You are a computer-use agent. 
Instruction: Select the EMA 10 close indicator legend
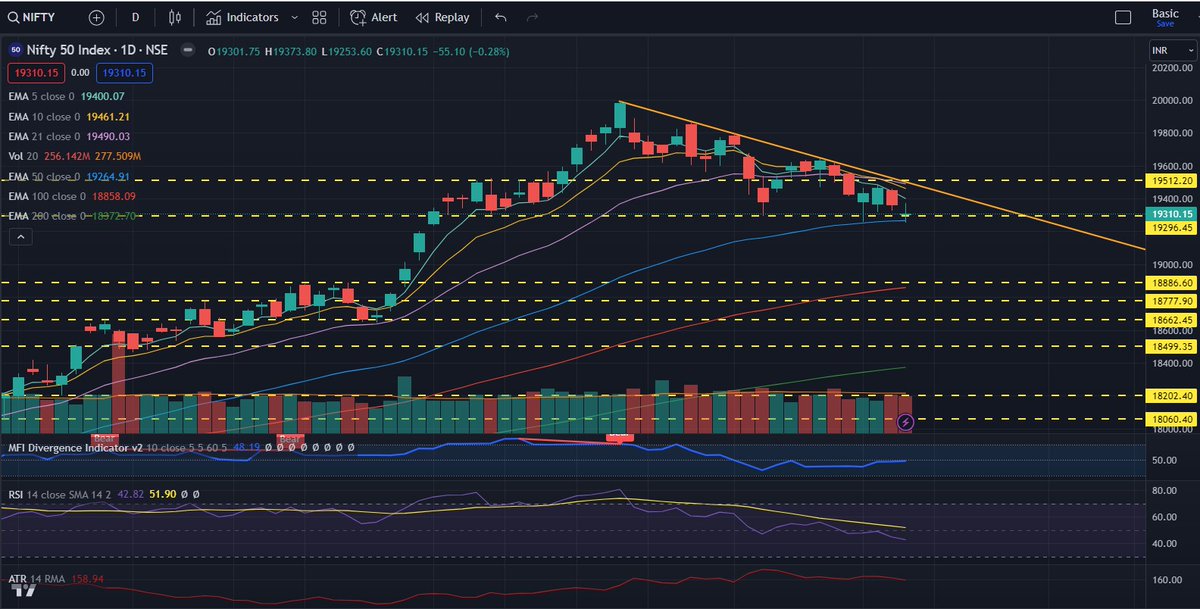[68, 116]
